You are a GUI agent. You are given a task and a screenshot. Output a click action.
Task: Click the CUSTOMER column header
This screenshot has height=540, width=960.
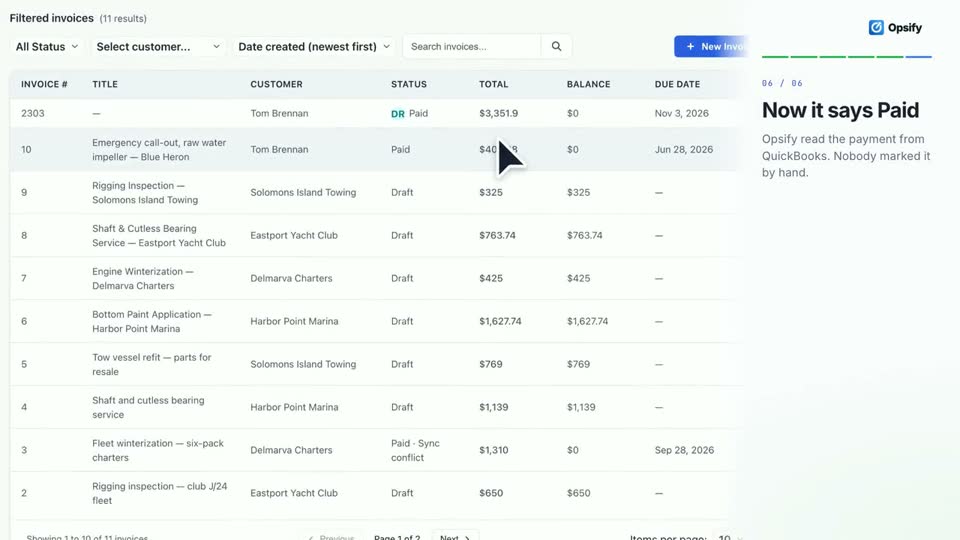(276, 84)
